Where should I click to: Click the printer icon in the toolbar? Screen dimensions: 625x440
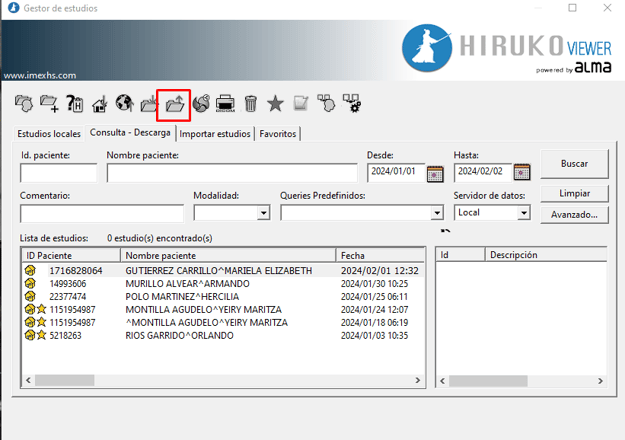coord(226,103)
